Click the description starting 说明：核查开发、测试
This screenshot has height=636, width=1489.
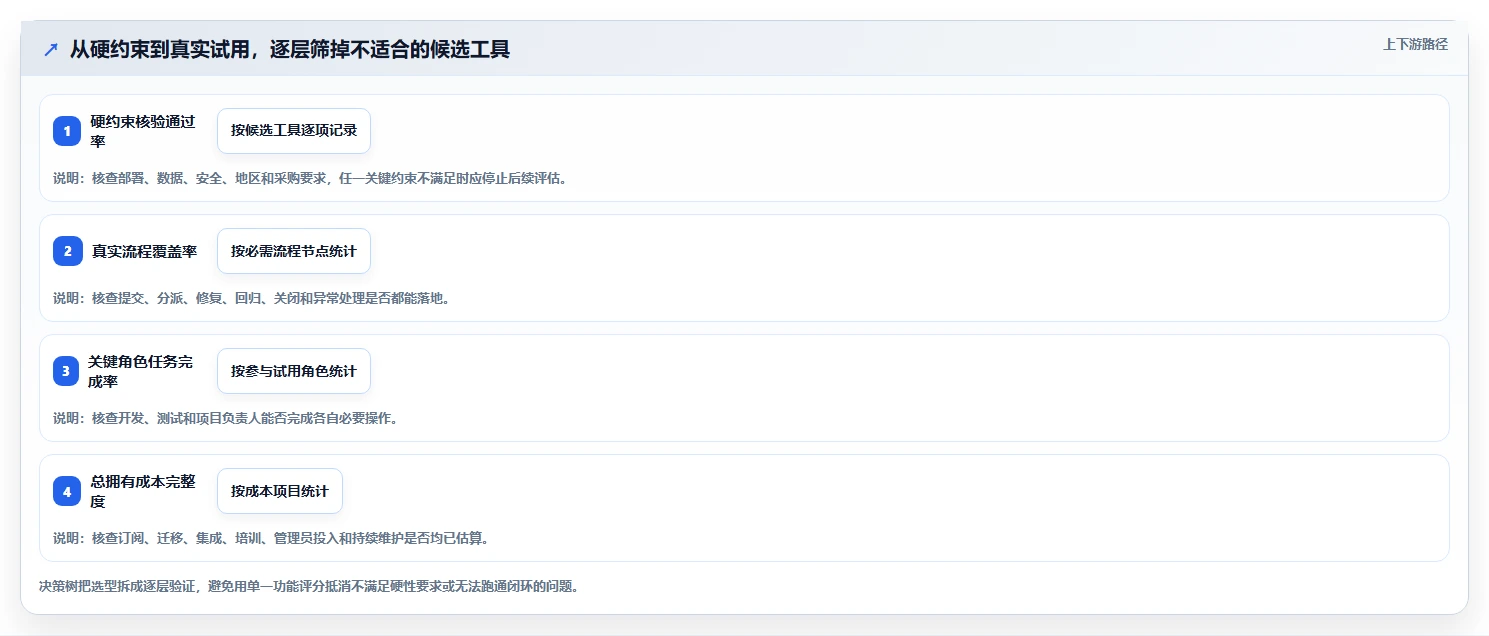(226, 418)
